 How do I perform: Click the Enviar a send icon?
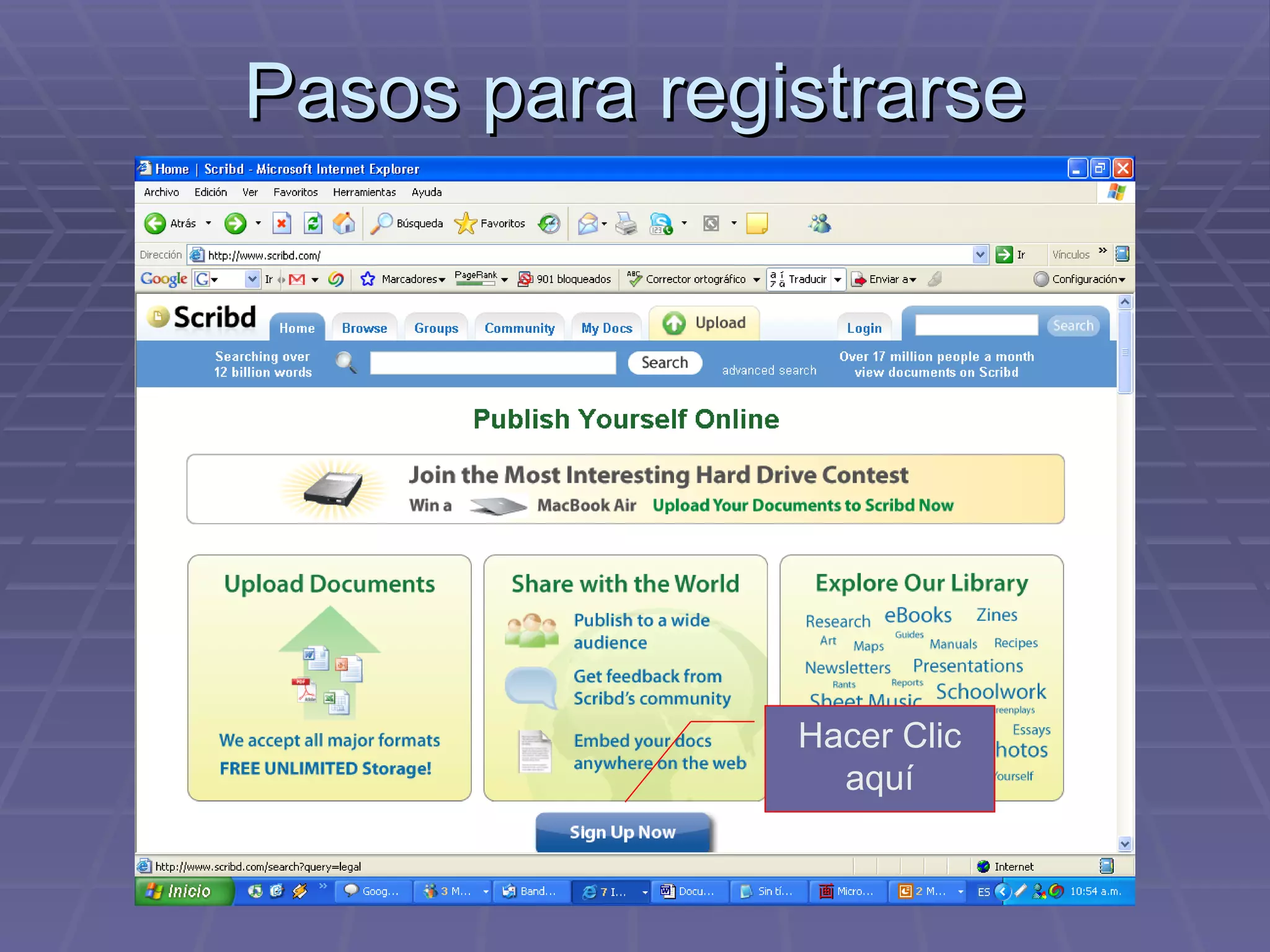click(859, 280)
